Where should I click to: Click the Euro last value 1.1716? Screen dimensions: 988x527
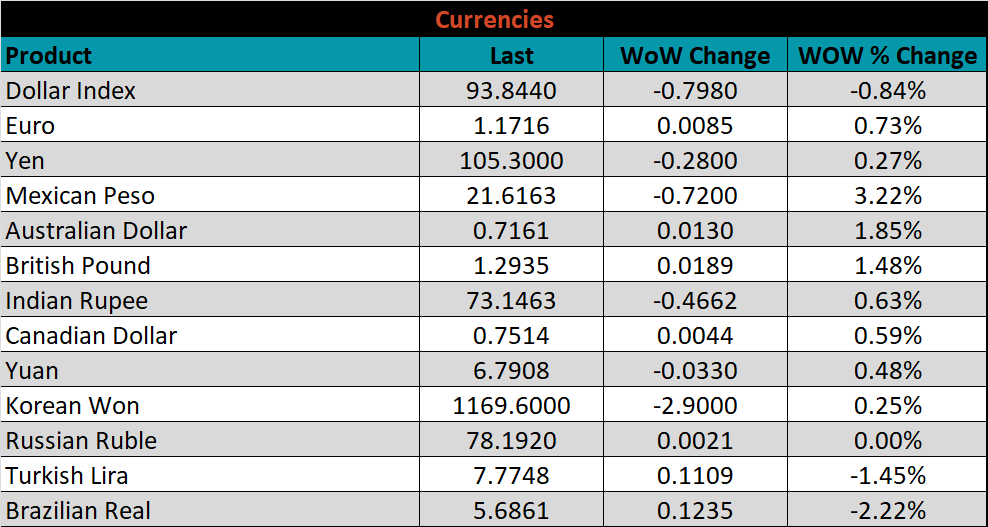click(x=511, y=126)
